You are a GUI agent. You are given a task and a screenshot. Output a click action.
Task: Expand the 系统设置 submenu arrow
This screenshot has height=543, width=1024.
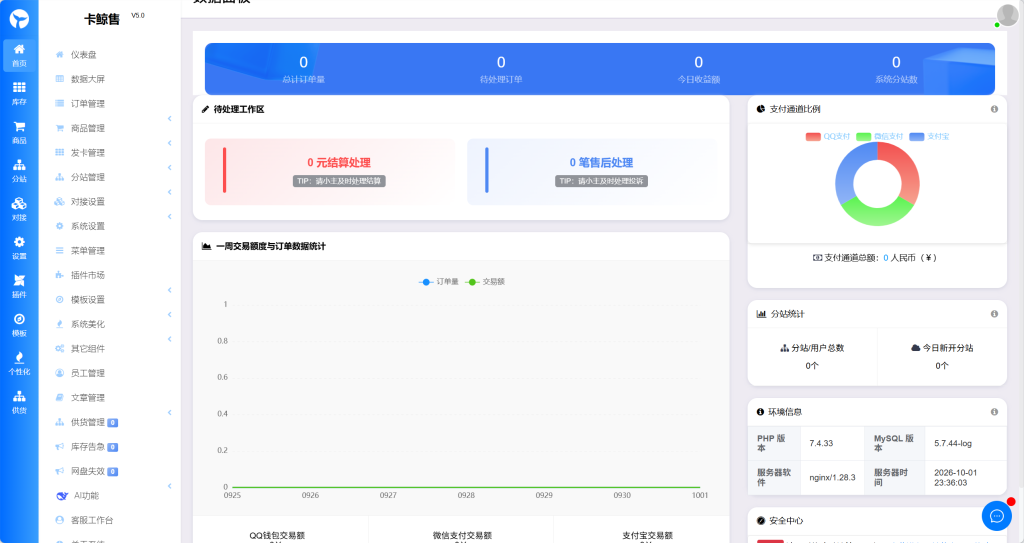[x=169, y=216]
